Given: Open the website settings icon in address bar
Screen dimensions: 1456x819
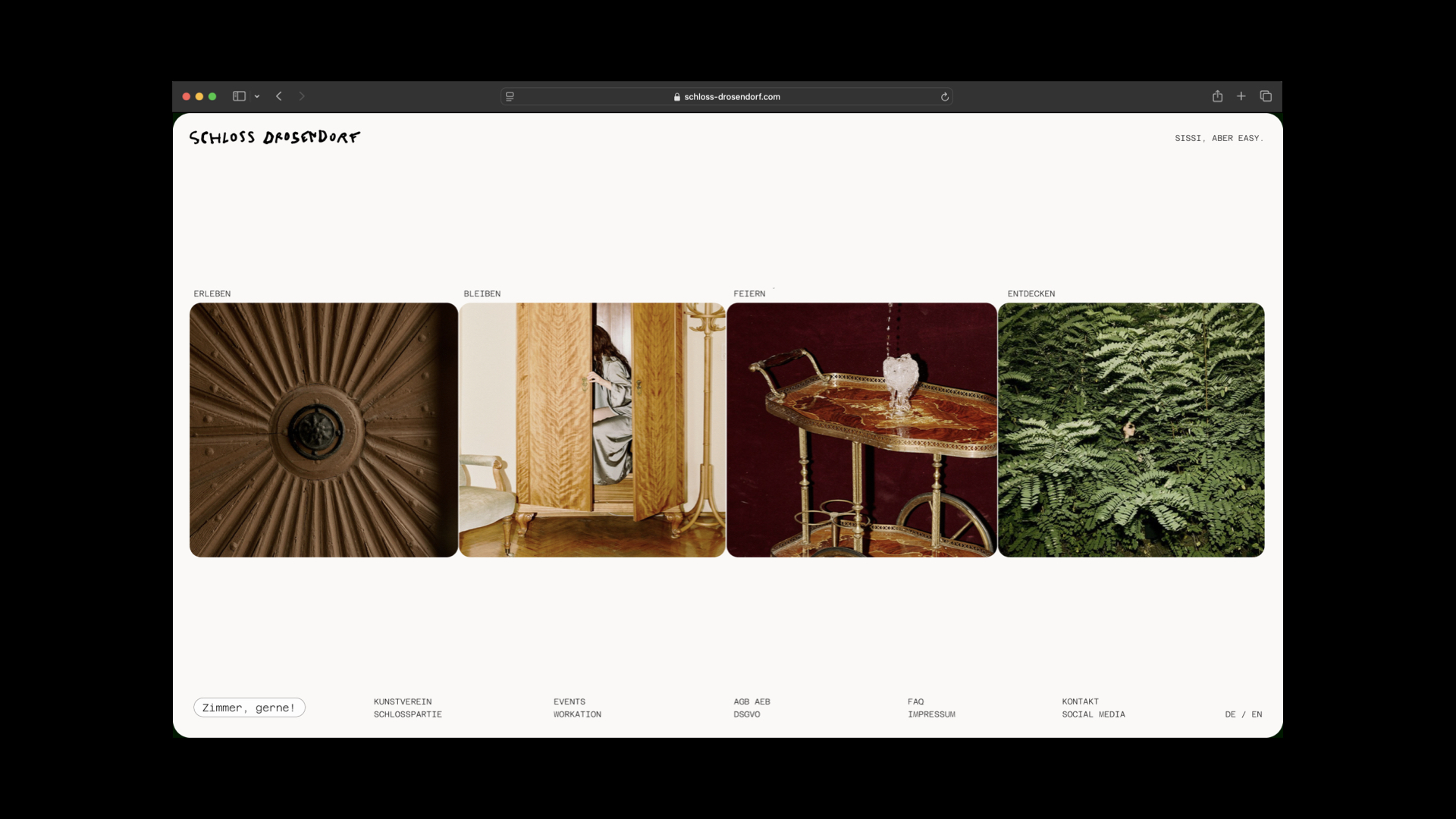Looking at the screenshot, I should 510,96.
